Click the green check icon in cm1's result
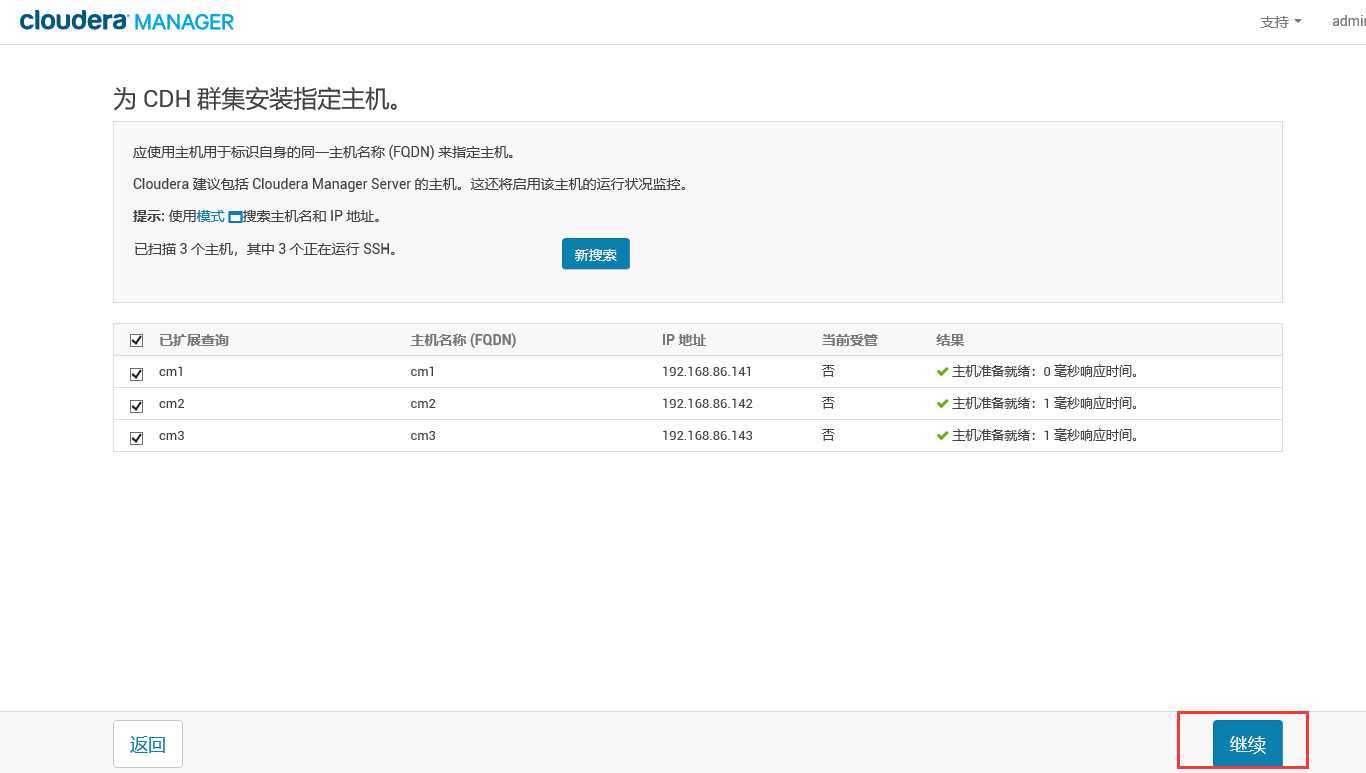 (942, 372)
